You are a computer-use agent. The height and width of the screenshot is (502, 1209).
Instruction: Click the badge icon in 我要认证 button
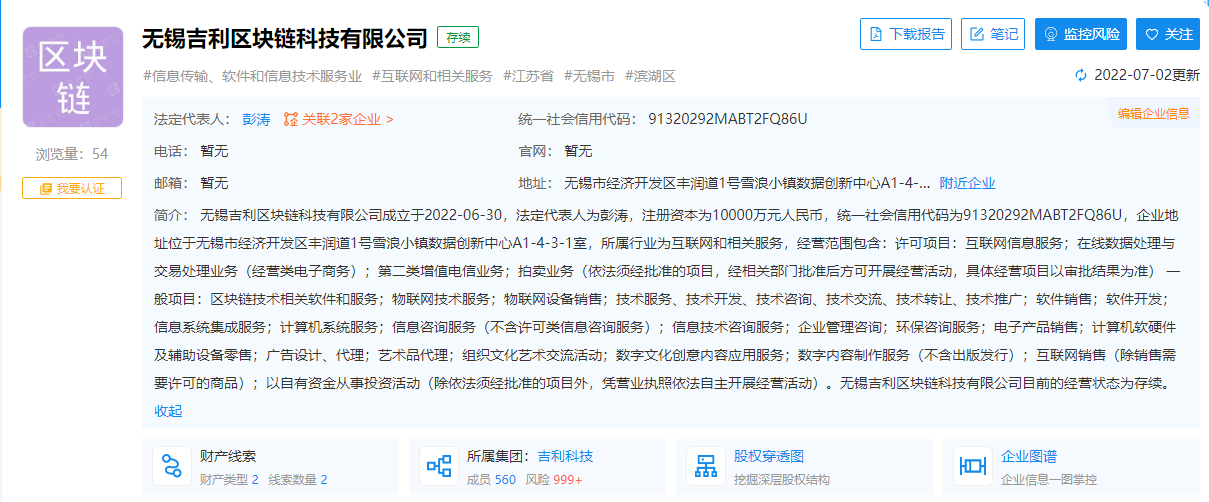(45, 188)
